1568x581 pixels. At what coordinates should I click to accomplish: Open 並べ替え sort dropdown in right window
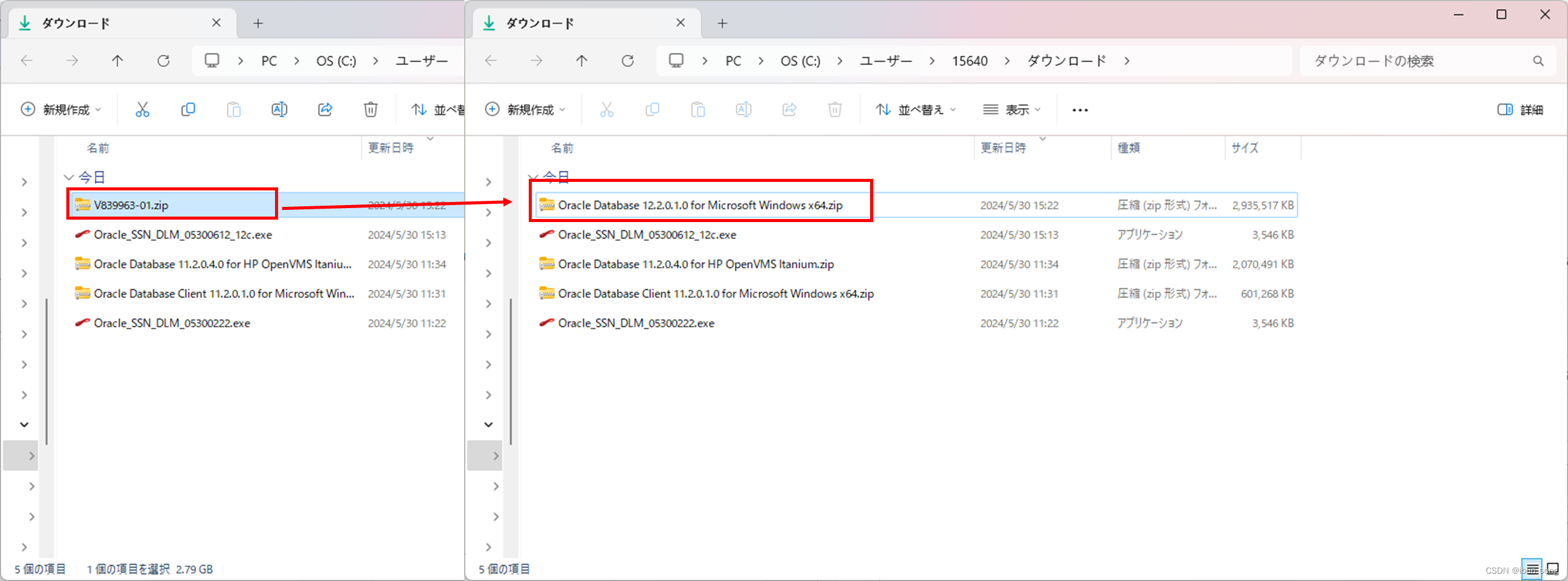click(916, 110)
